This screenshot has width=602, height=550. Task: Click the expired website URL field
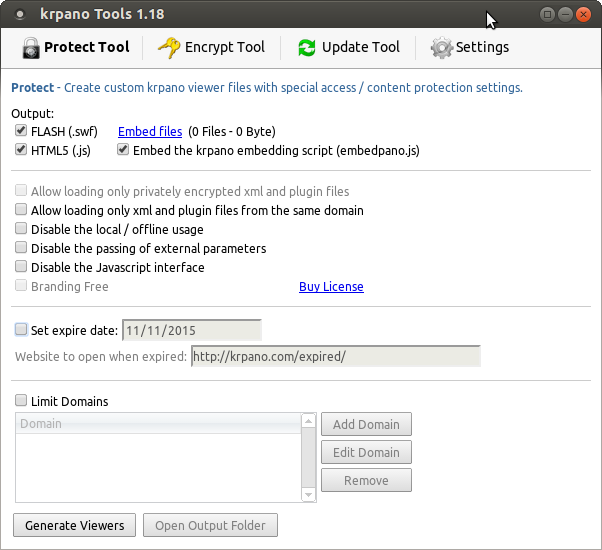click(x=335, y=357)
